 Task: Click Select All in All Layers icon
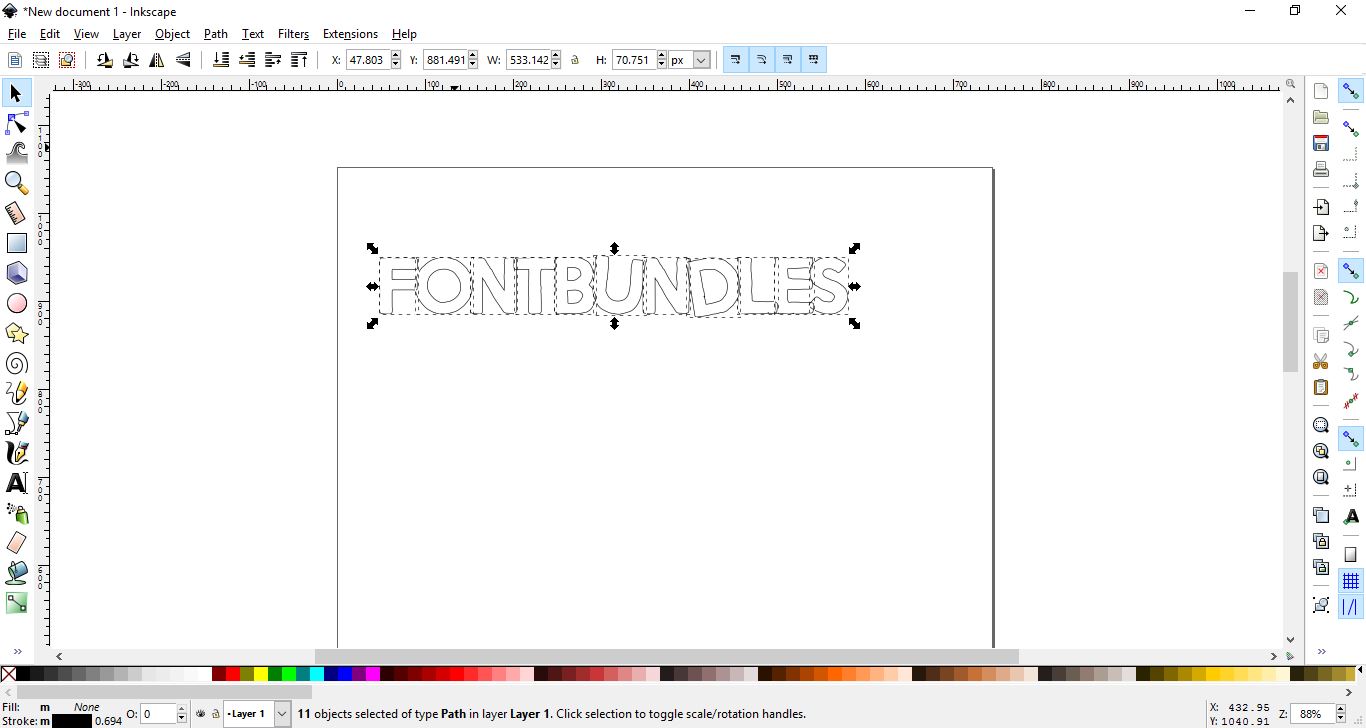coord(41,60)
